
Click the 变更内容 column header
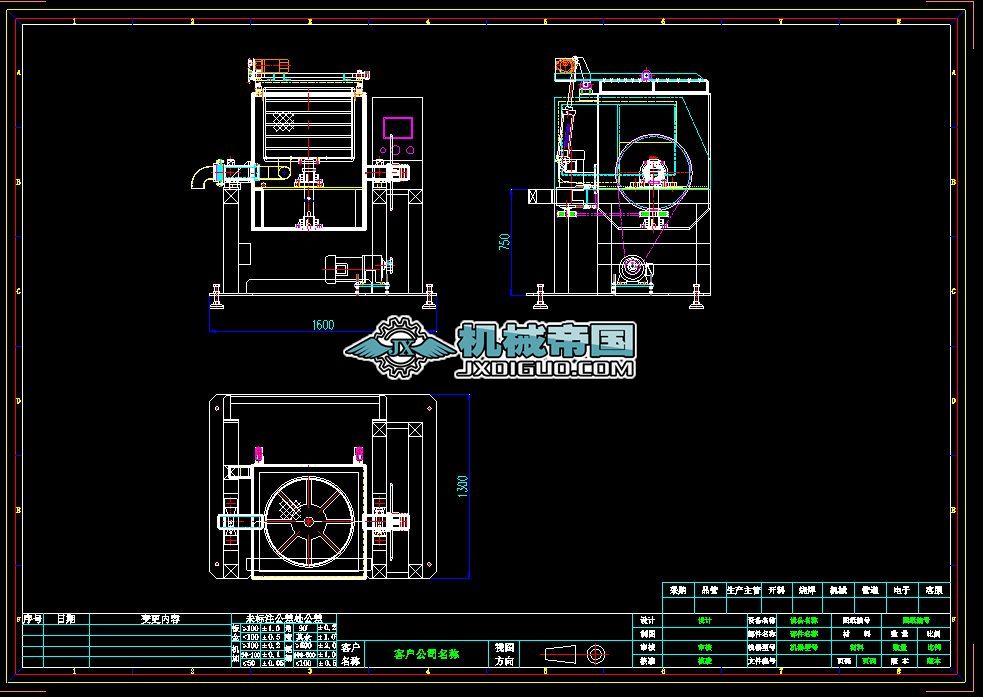[160, 619]
